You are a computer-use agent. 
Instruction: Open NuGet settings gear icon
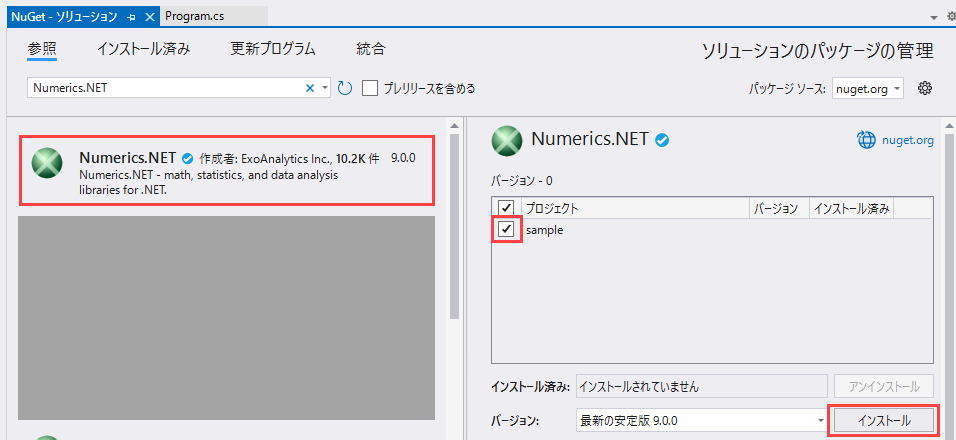925,88
